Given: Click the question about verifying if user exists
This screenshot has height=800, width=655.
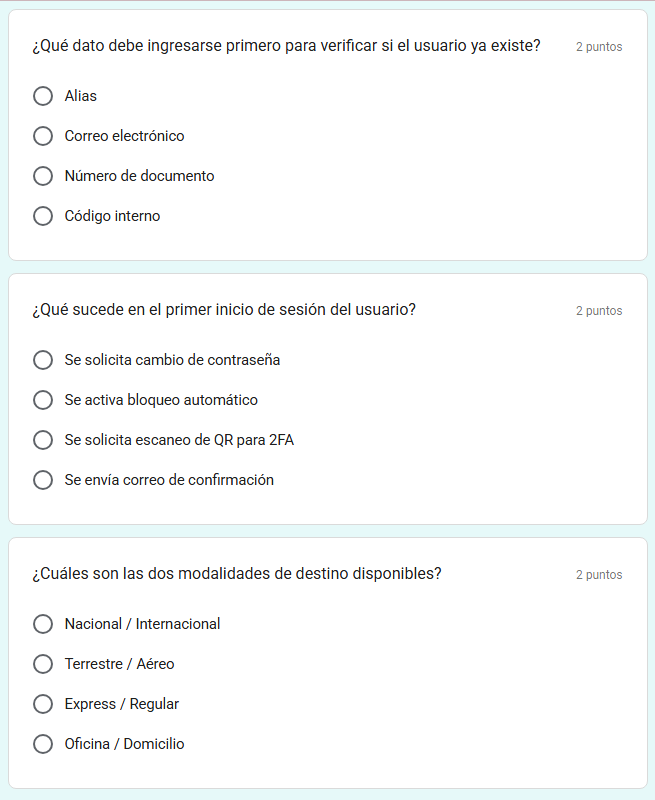Looking at the screenshot, I should pos(286,46).
